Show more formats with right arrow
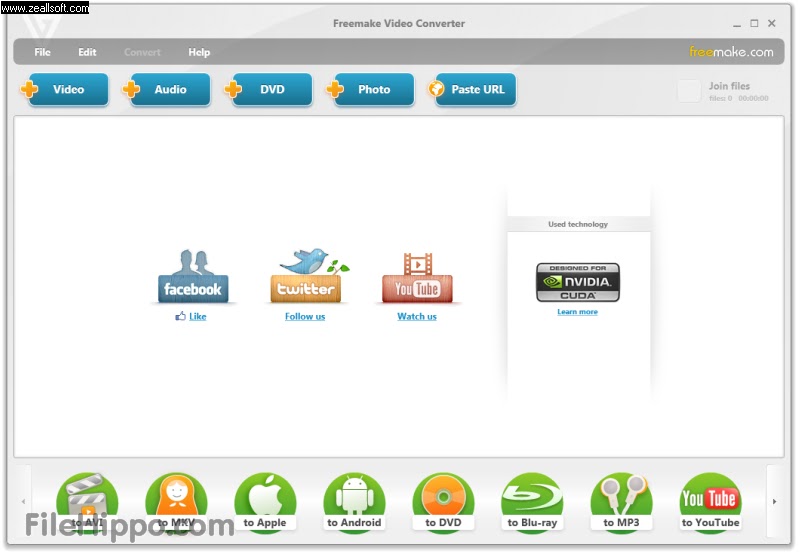The image size is (803, 555). 774,502
